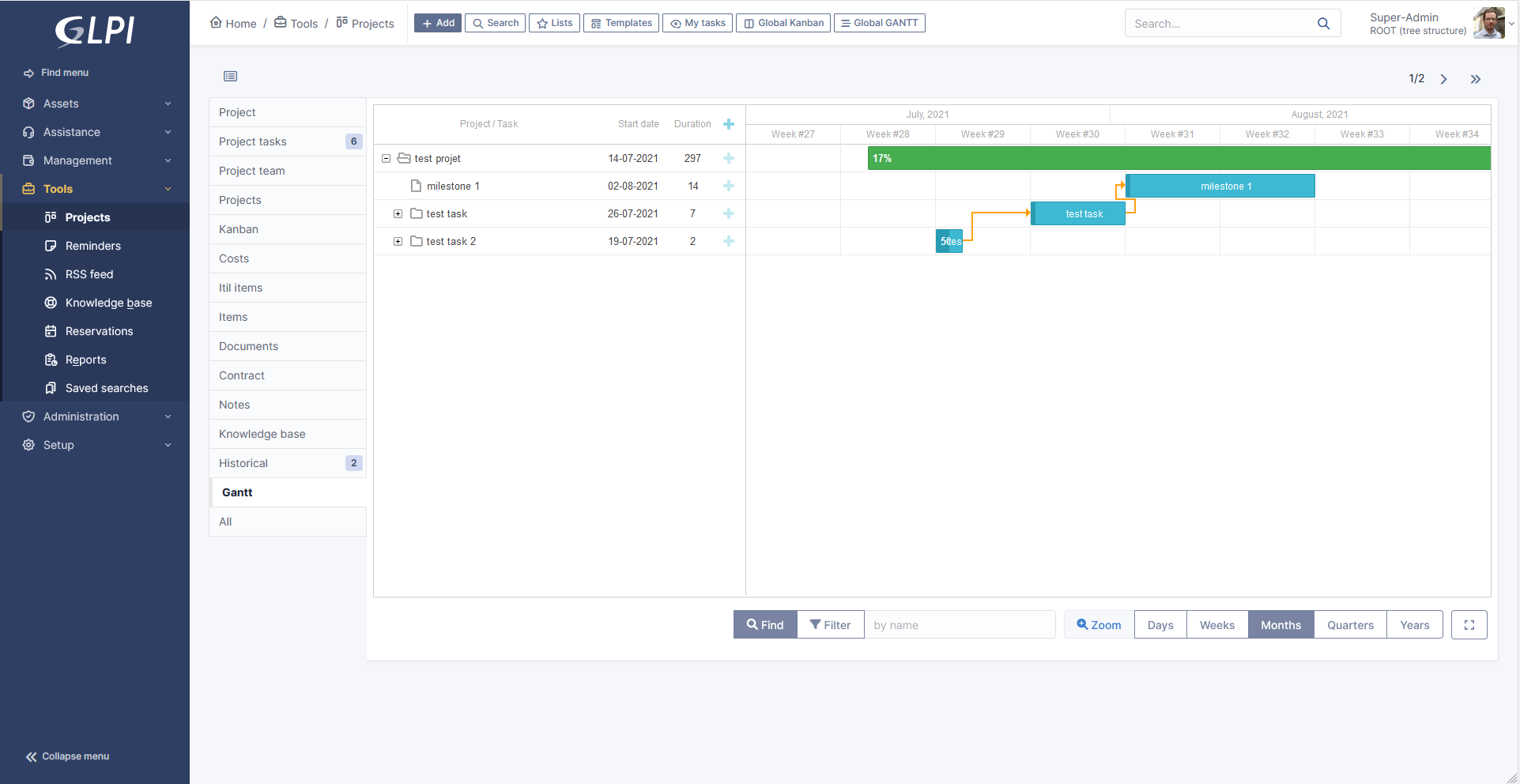Click the by name search field

point(959,625)
